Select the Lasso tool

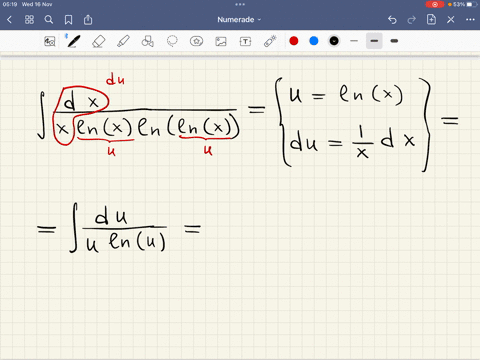(172, 41)
